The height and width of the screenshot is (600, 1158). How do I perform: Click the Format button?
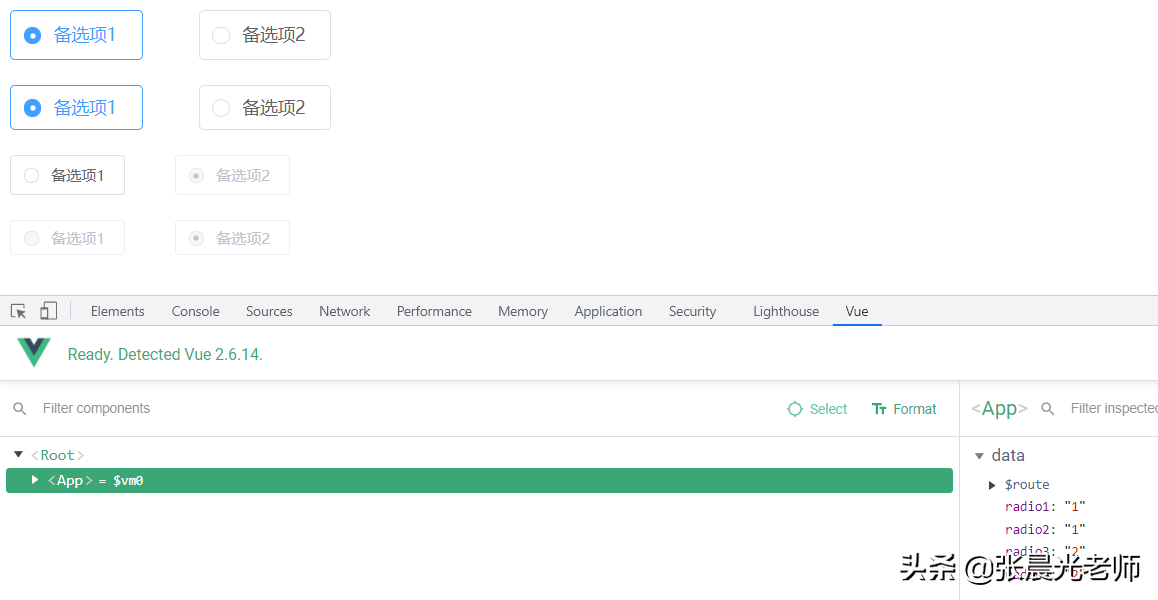[x=904, y=409]
